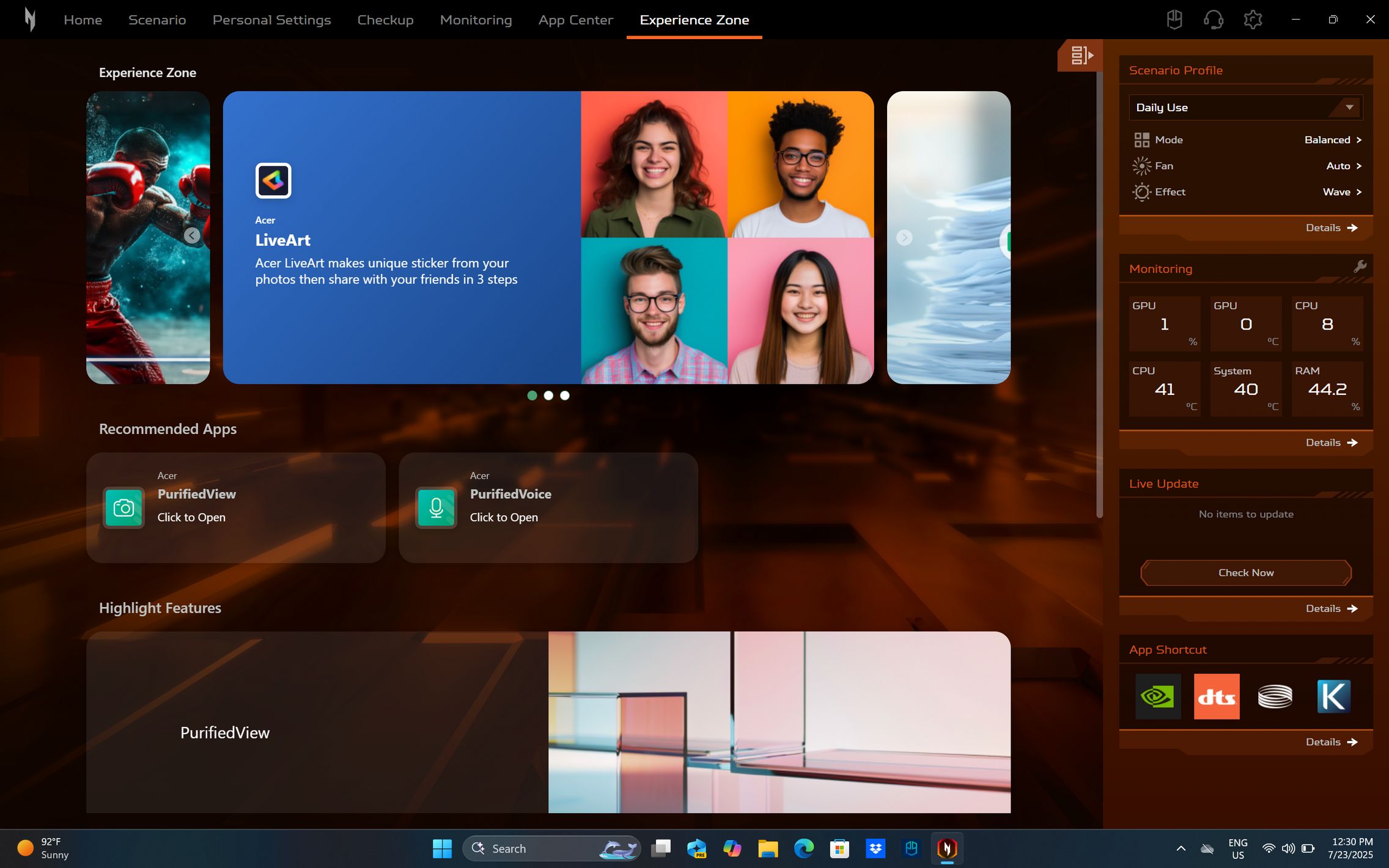Select the Experience Zone tab
The height and width of the screenshot is (868, 1389).
click(x=694, y=20)
